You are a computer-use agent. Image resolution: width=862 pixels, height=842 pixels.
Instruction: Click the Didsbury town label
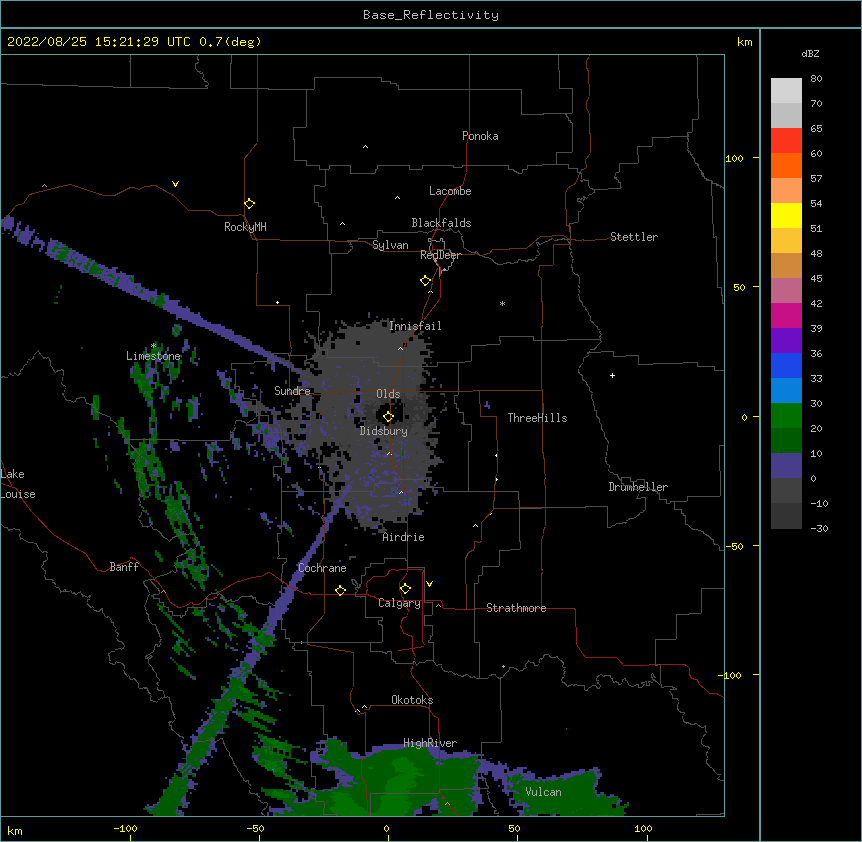pos(384,431)
